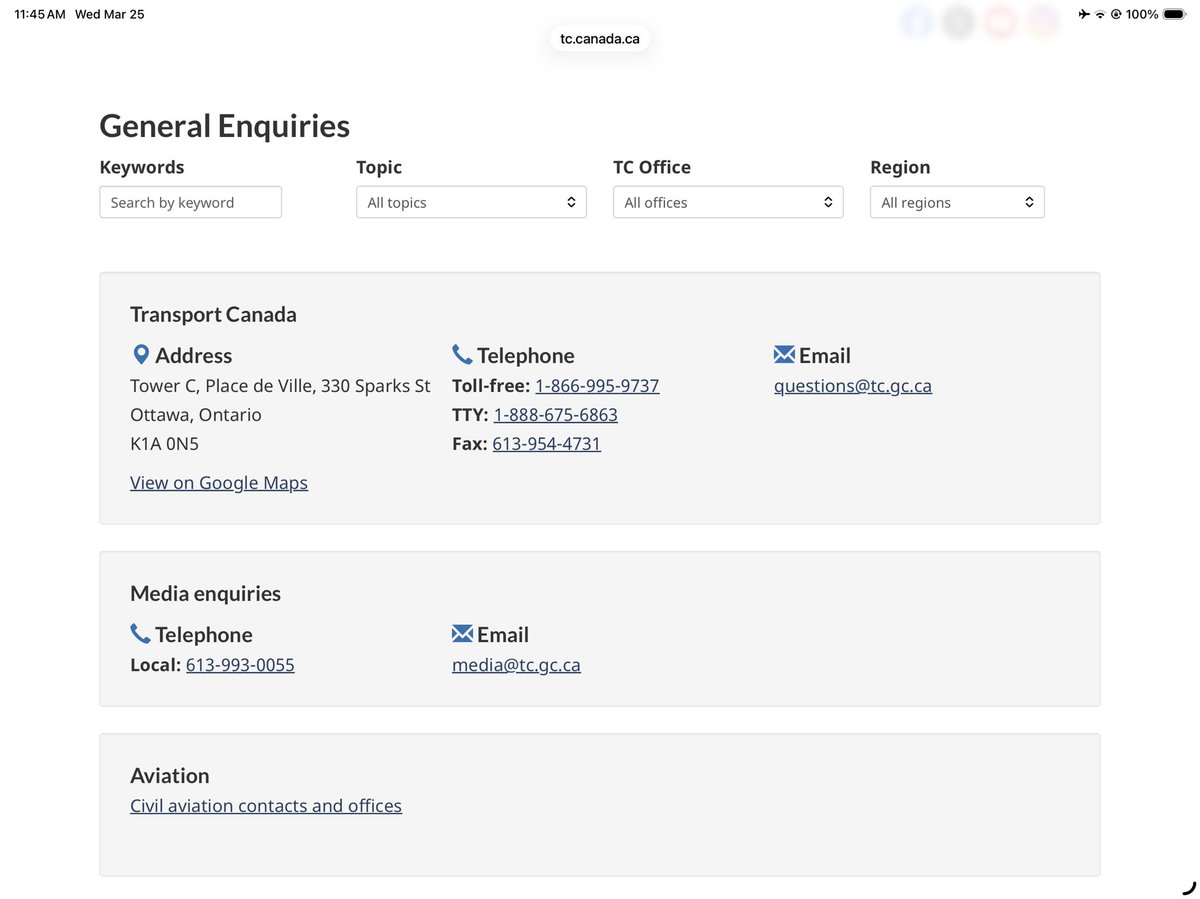This screenshot has height=899, width=1200.
Task: Select the General Enquiries heading
Action: click(225, 126)
